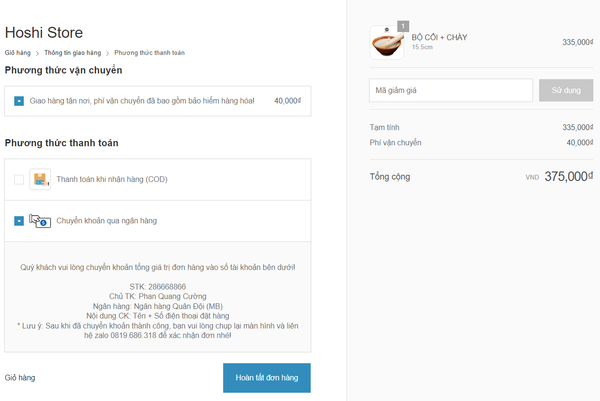Click the Hoàn tất đơn hàng button
Image resolution: width=600 pixels, height=401 pixels.
click(x=267, y=378)
